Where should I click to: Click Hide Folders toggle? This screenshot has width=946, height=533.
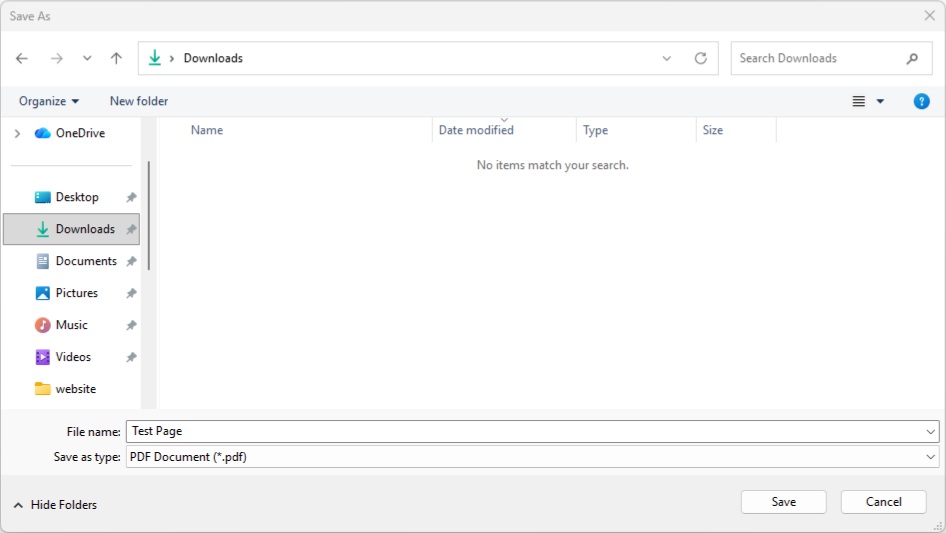pyautogui.click(x=55, y=505)
